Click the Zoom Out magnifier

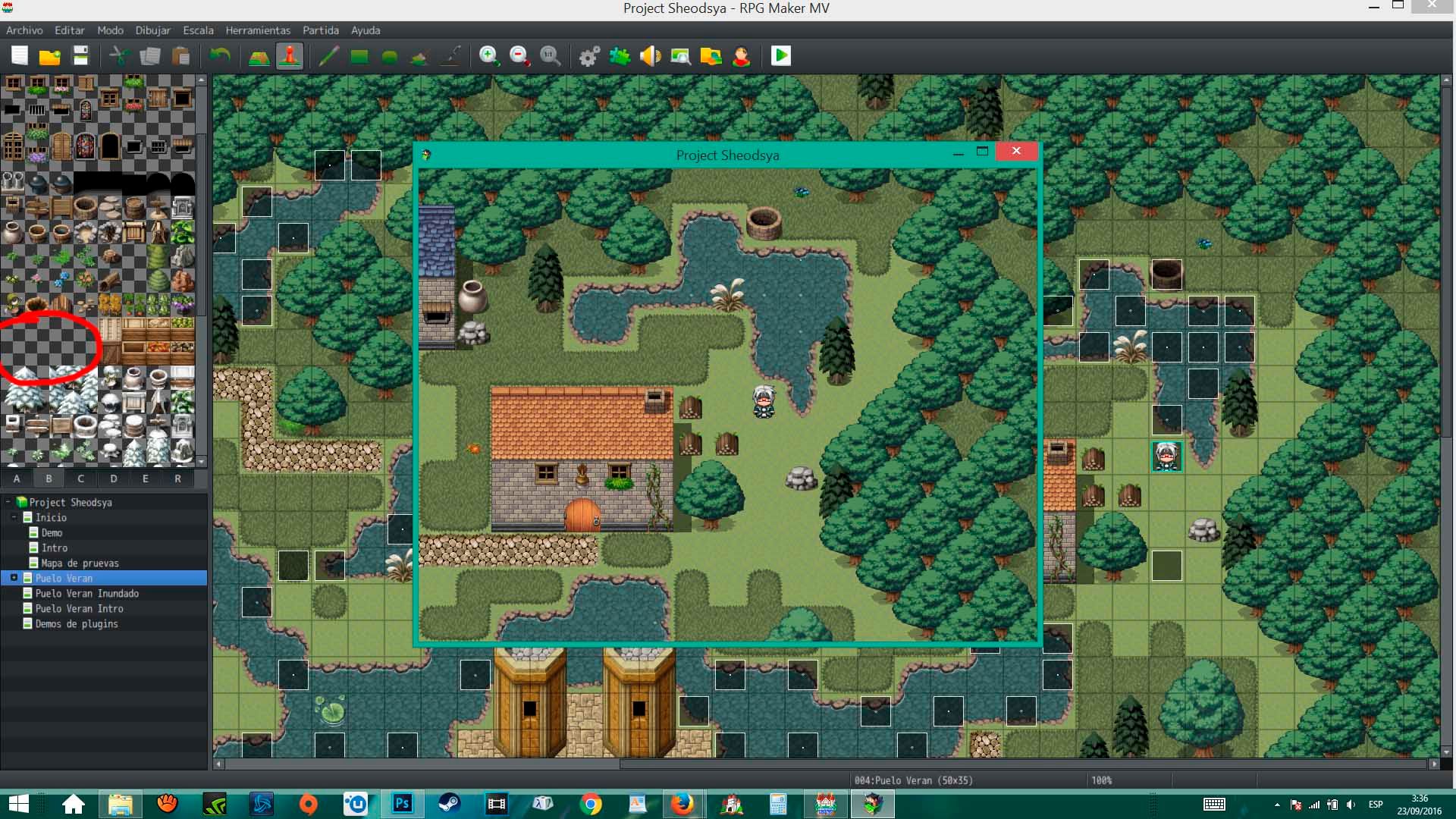(519, 56)
